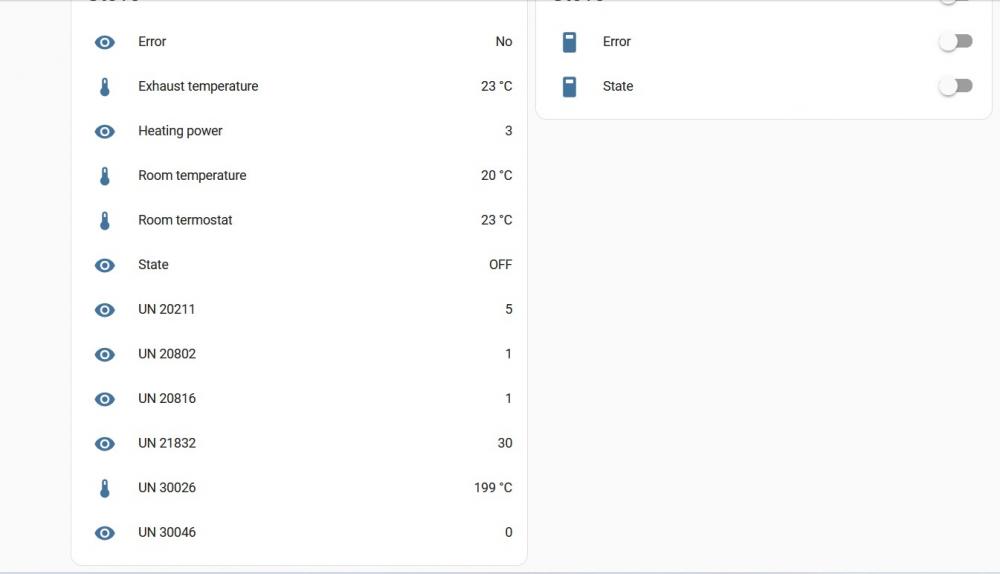The image size is (1000, 574).
Task: Click the eye icon beside Error sensor
Action: click(x=105, y=42)
